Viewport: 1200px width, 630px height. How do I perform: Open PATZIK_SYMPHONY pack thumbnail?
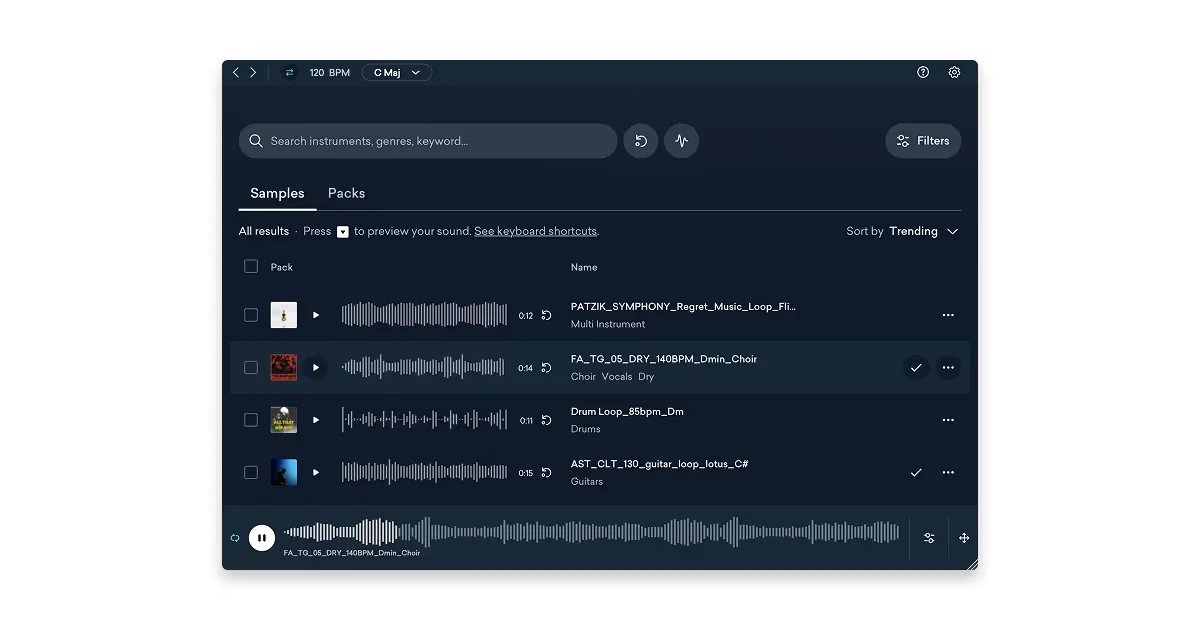point(284,315)
